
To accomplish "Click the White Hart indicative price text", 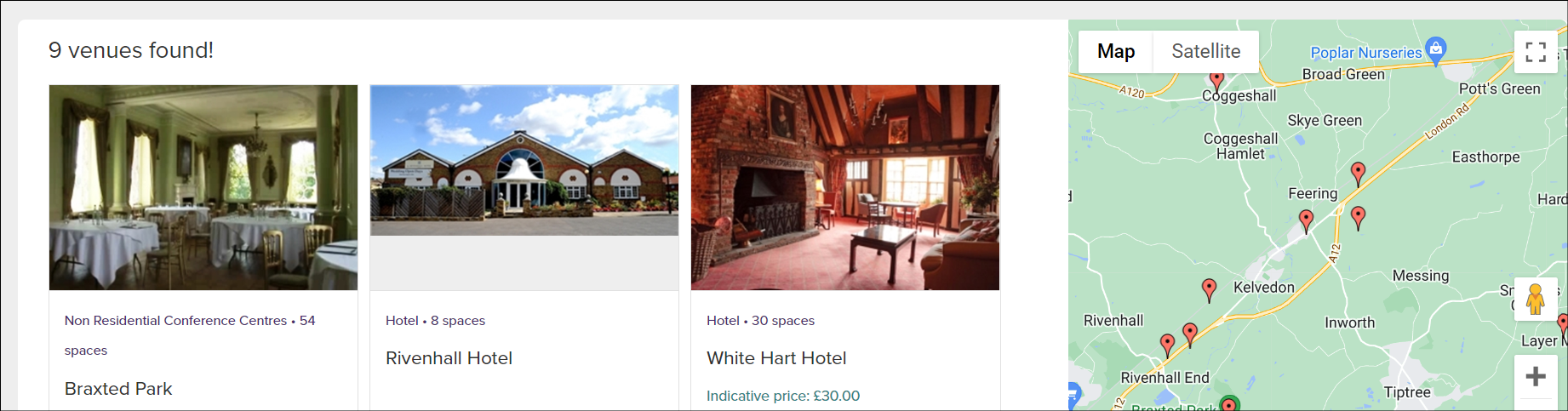I will 783,396.
